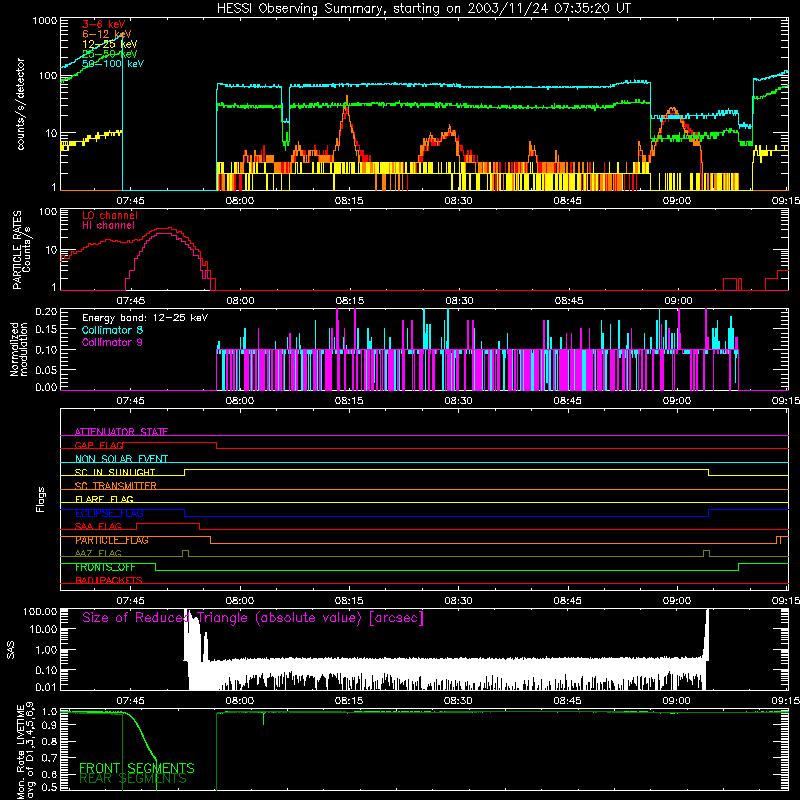Click the 'LO channel' legend label
800x800 pixels.
pos(110,215)
